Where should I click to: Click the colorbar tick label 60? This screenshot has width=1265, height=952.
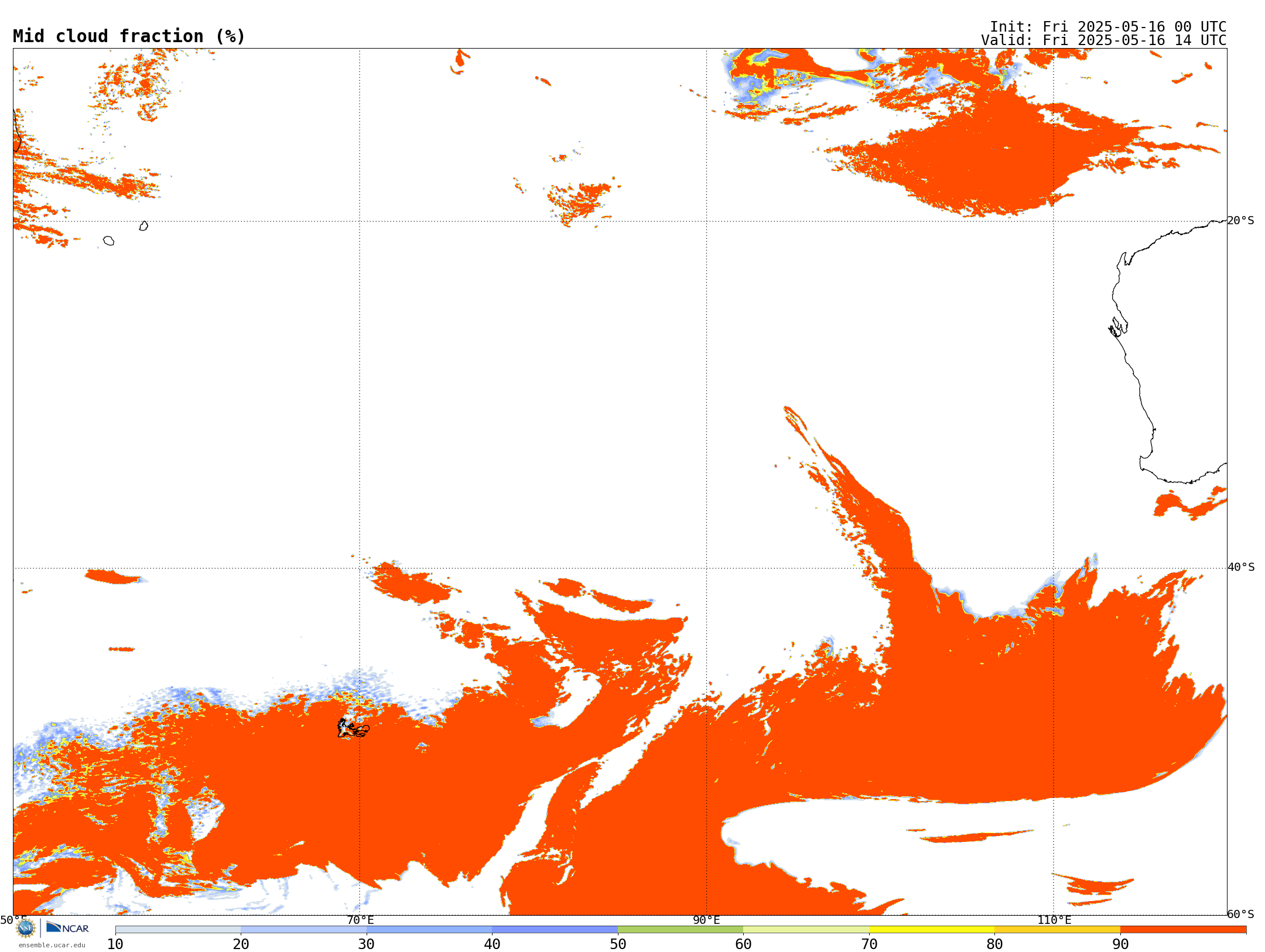(x=743, y=944)
